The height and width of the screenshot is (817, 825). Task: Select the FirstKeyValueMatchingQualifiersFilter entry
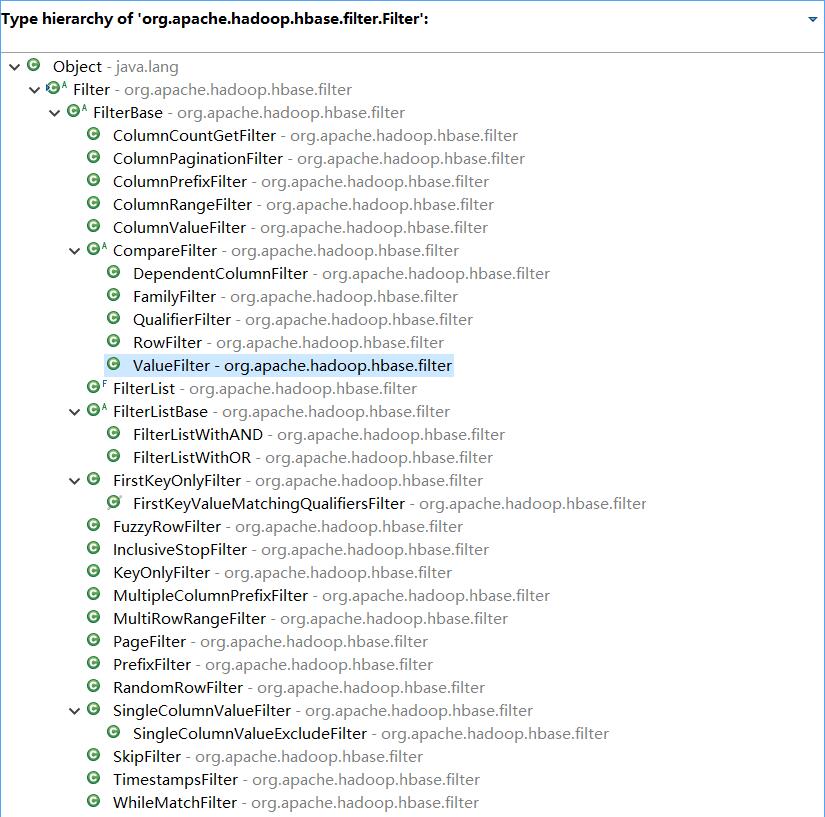click(390, 503)
